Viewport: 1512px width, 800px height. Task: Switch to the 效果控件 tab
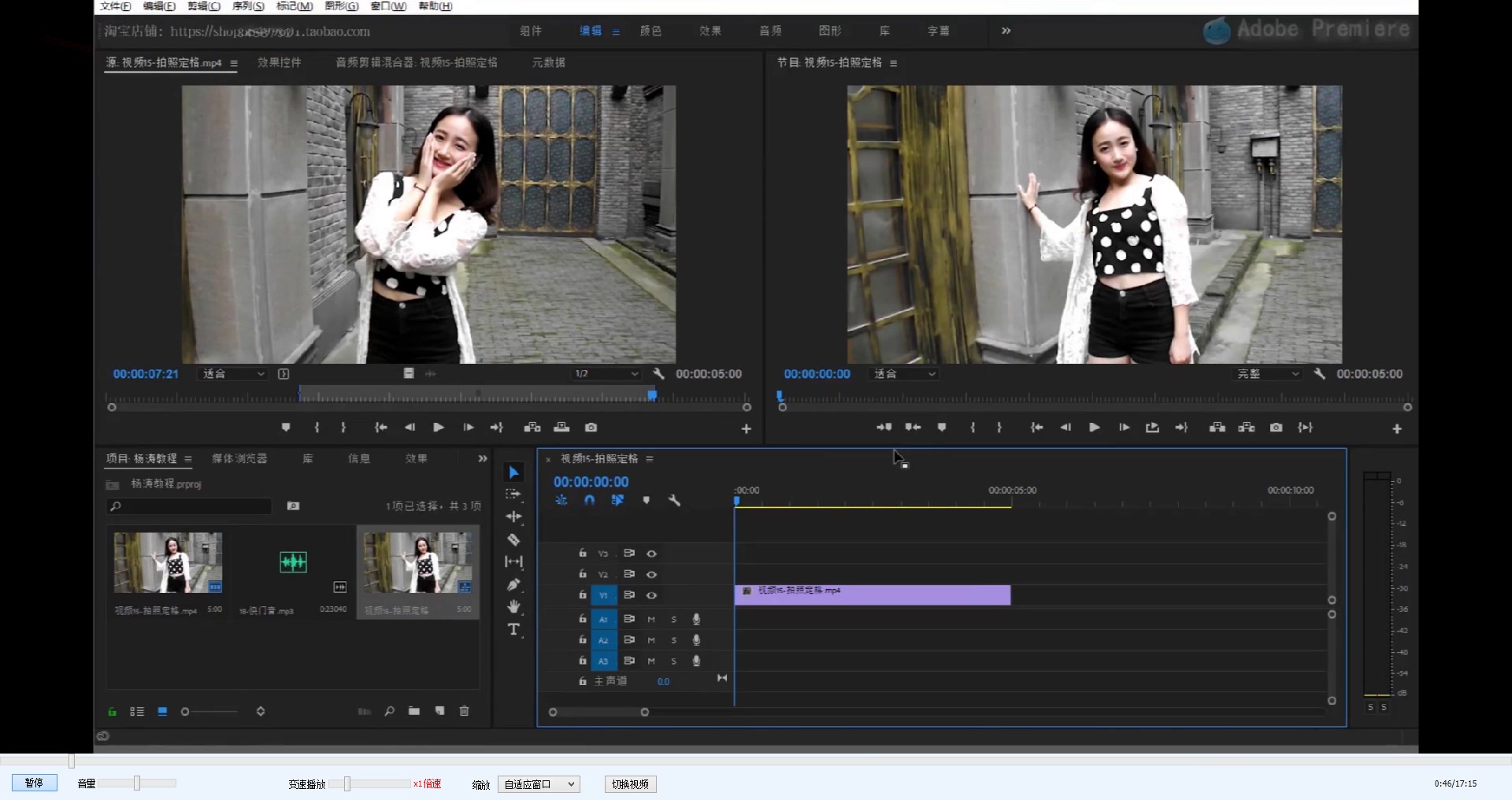[x=279, y=62]
